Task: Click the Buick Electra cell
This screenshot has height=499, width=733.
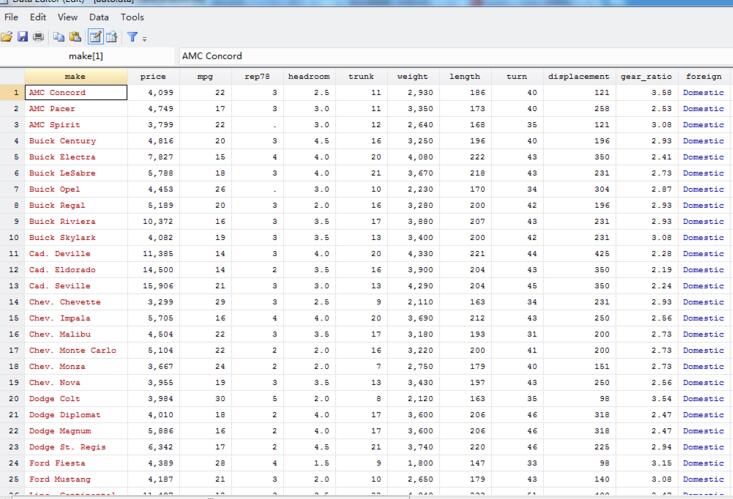Action: pos(76,157)
